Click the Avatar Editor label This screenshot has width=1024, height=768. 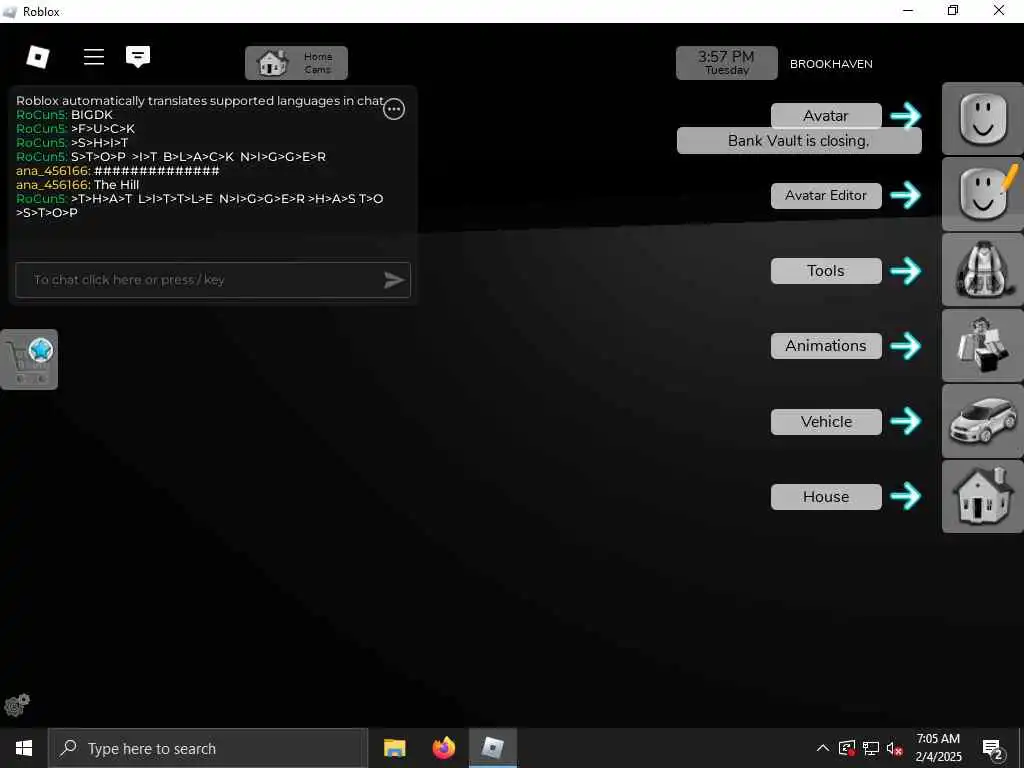(826, 195)
